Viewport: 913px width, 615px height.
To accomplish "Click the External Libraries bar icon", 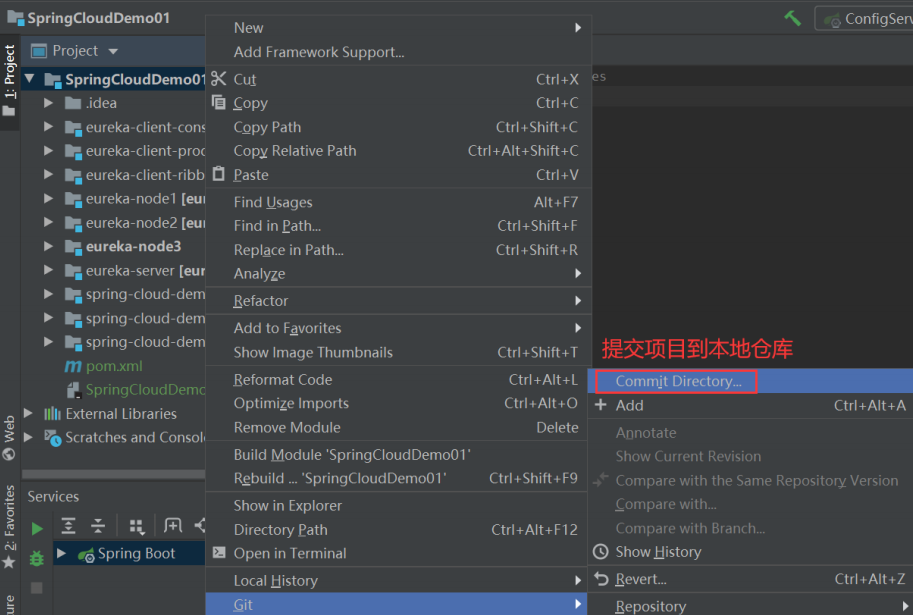I will [x=52, y=413].
